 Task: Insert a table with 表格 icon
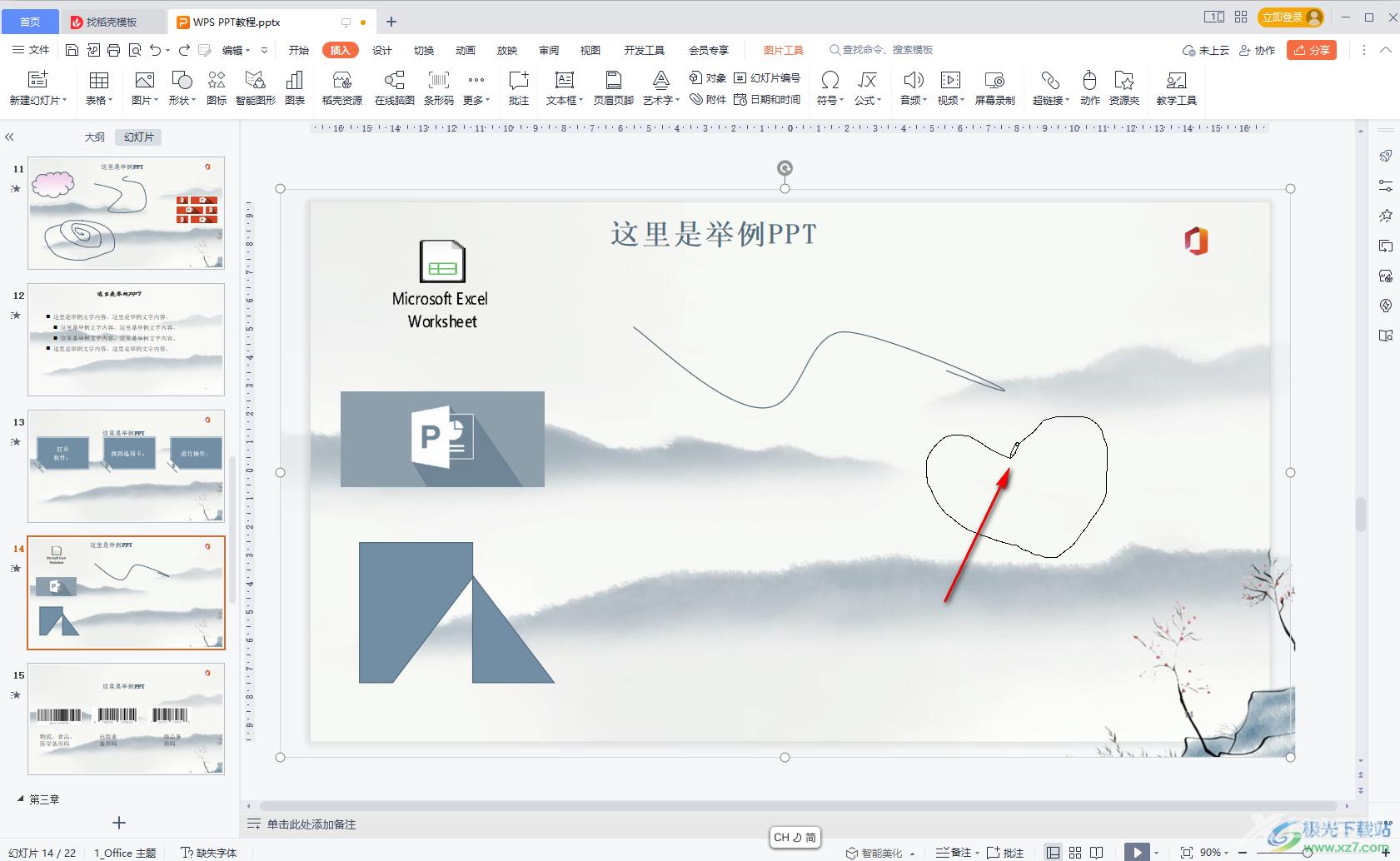coord(99,80)
